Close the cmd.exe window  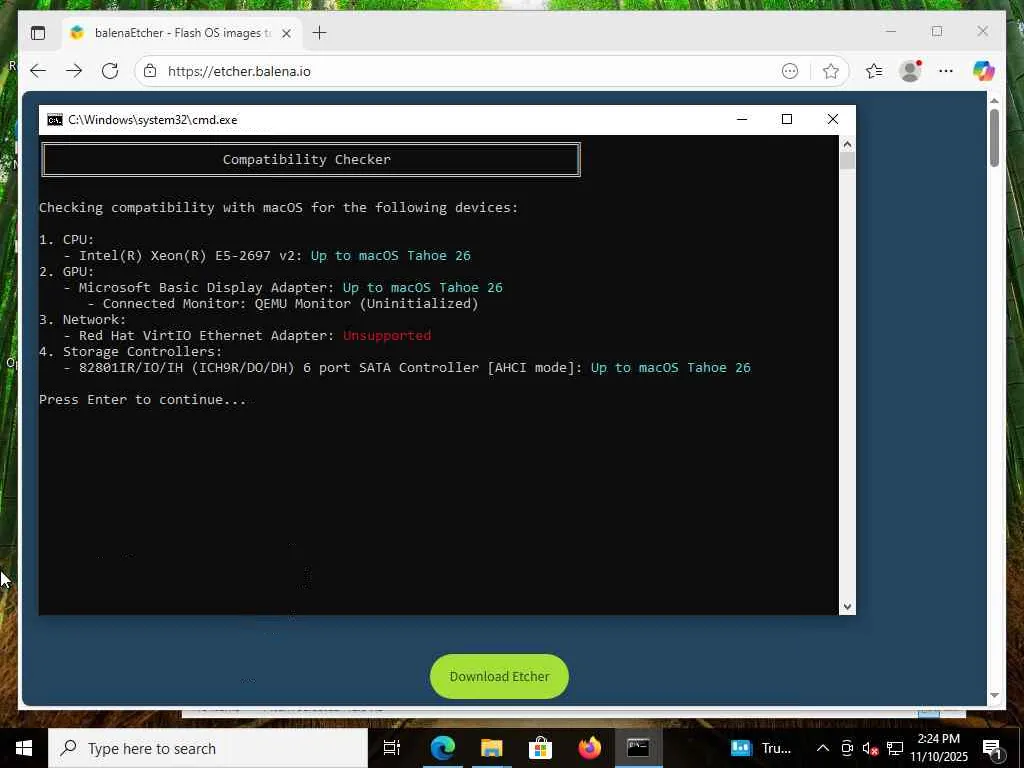(x=833, y=119)
